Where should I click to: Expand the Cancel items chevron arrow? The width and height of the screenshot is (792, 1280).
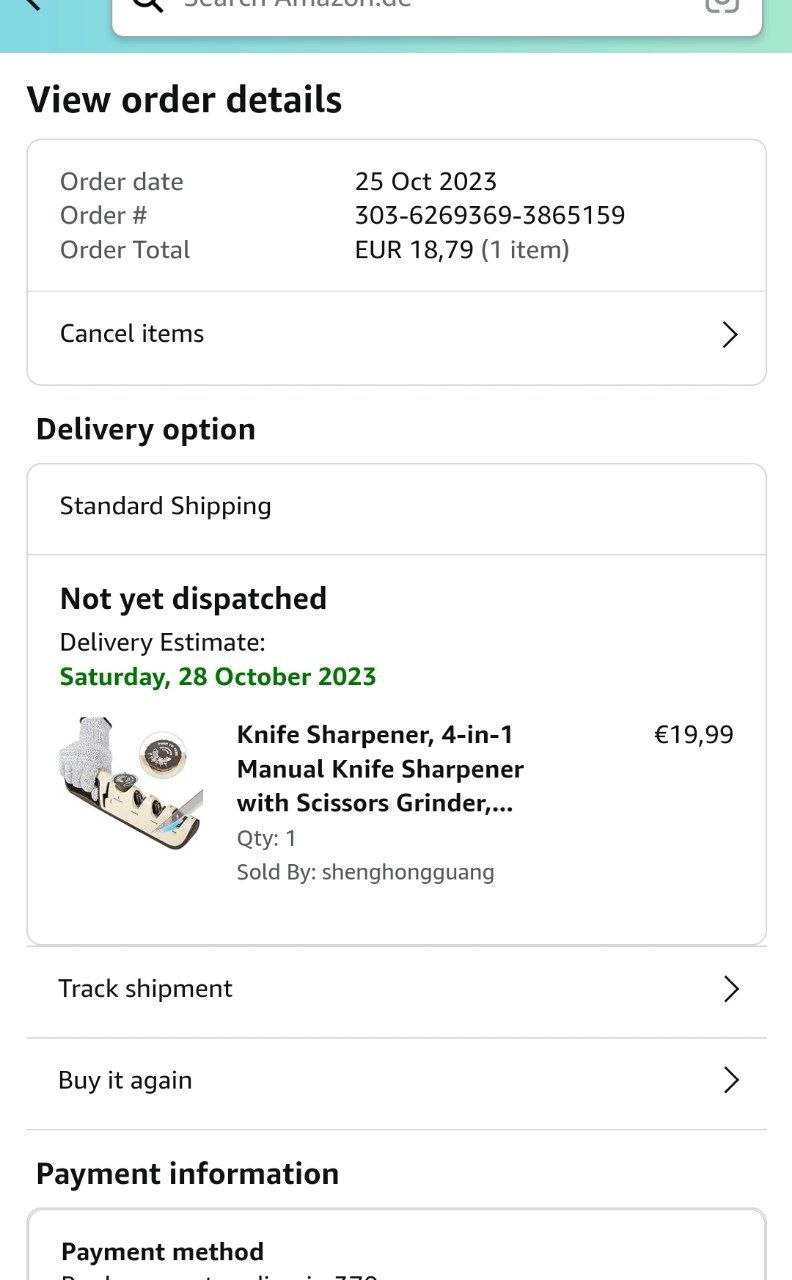pyautogui.click(x=730, y=335)
